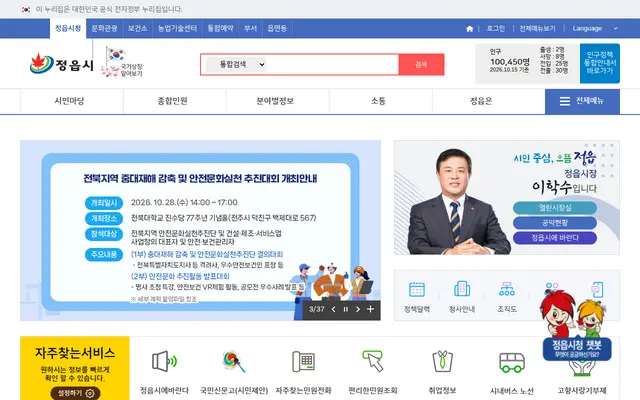Screen dimensions: 640x400
Task: Open 인구정책 통합안내서 바로가기 button
Action: click(600, 63)
